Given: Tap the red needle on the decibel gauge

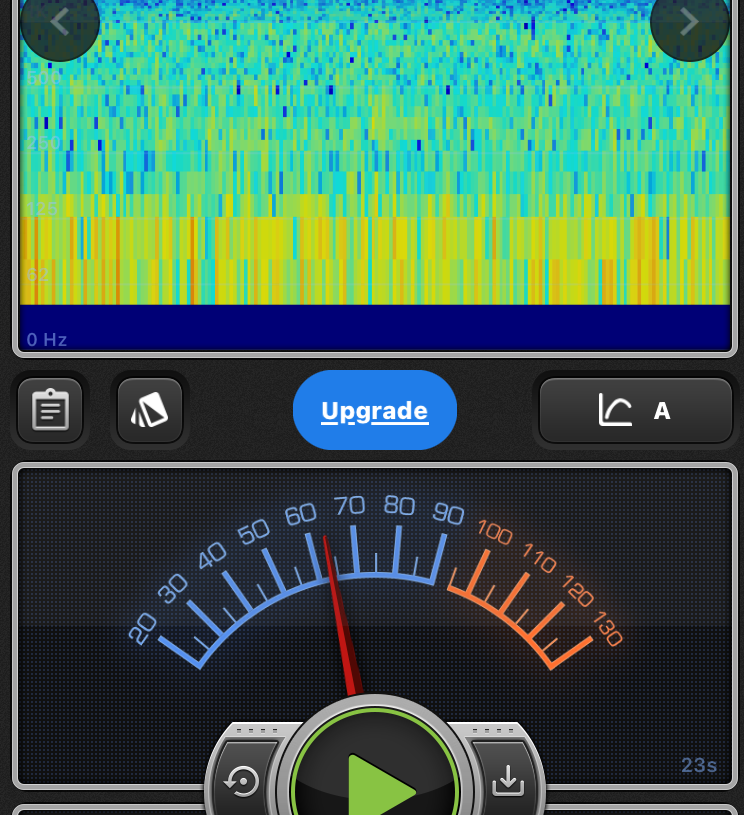Looking at the screenshot, I should tap(338, 610).
